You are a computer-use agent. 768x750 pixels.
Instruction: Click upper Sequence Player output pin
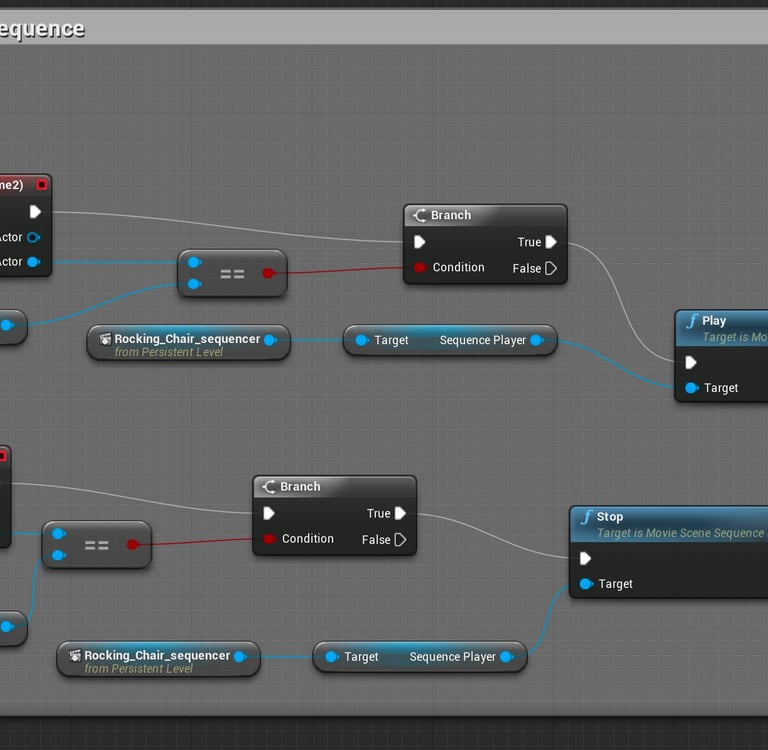click(x=537, y=340)
